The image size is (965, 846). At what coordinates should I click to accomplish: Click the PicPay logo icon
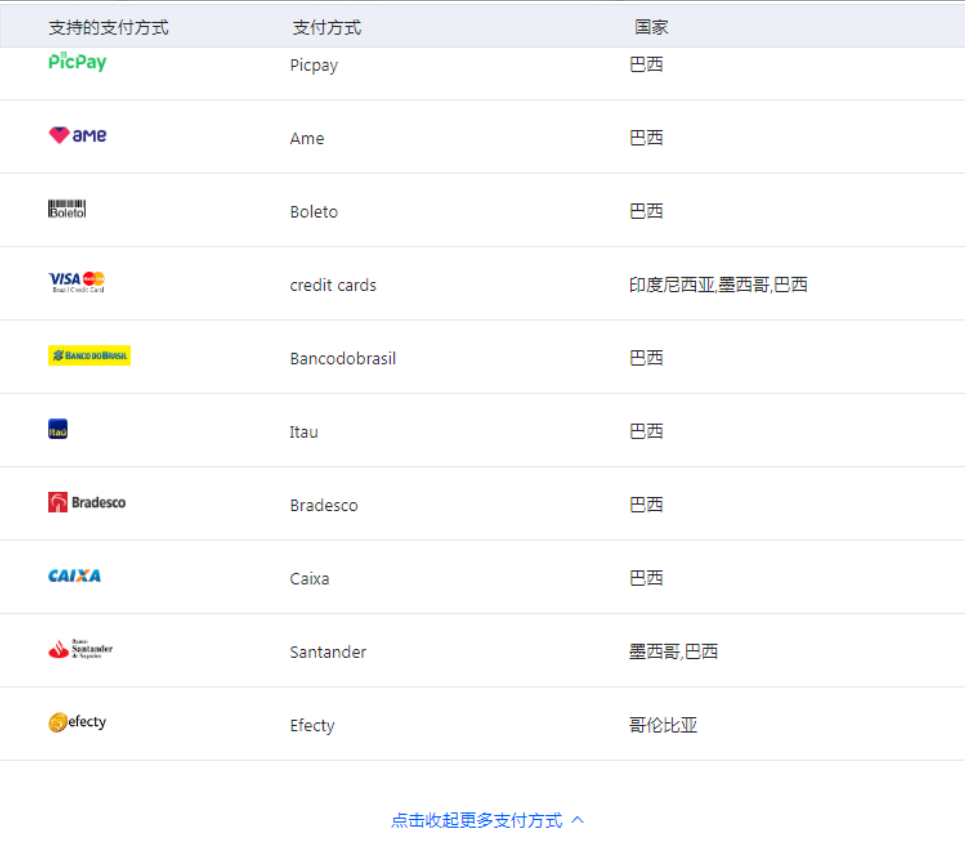(x=77, y=63)
